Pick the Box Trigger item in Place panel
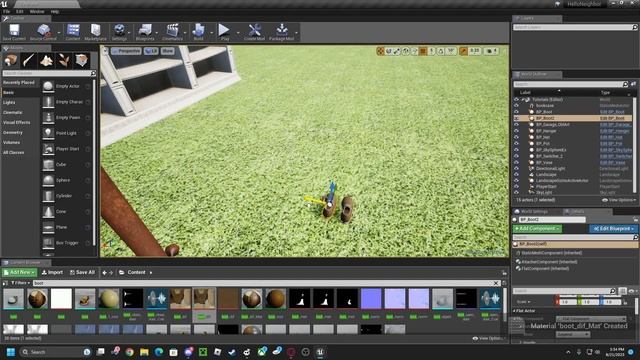This screenshot has width=640, height=360. point(67,243)
